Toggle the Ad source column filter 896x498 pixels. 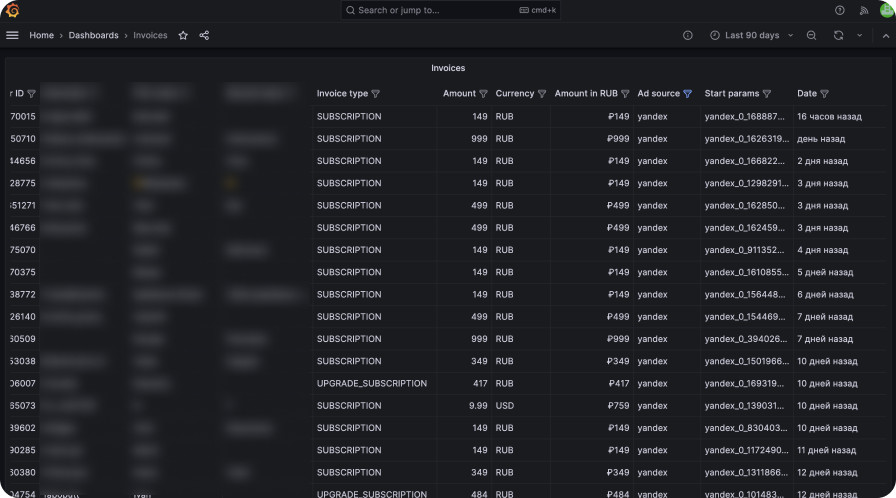coord(687,94)
